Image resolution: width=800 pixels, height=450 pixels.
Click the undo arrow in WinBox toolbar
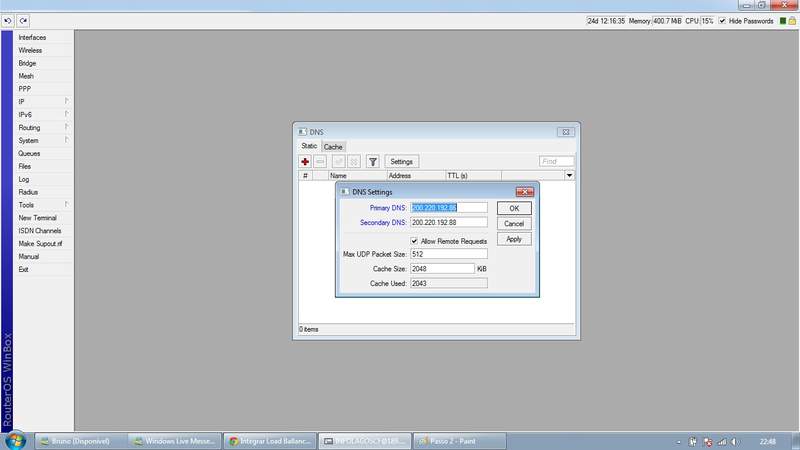[8, 21]
